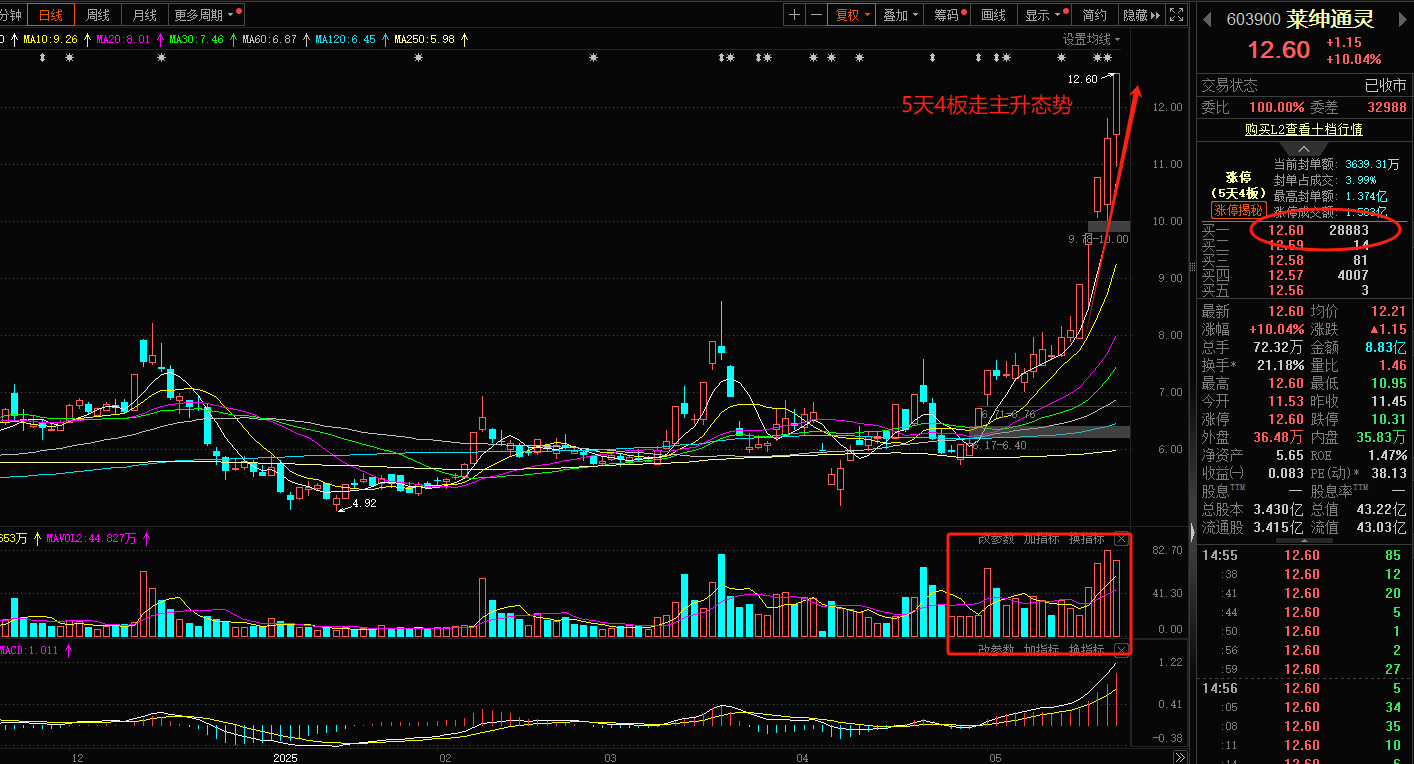Expand the 更多周期 period dropdown
This screenshot has height=764, width=1414.
pyautogui.click(x=207, y=15)
